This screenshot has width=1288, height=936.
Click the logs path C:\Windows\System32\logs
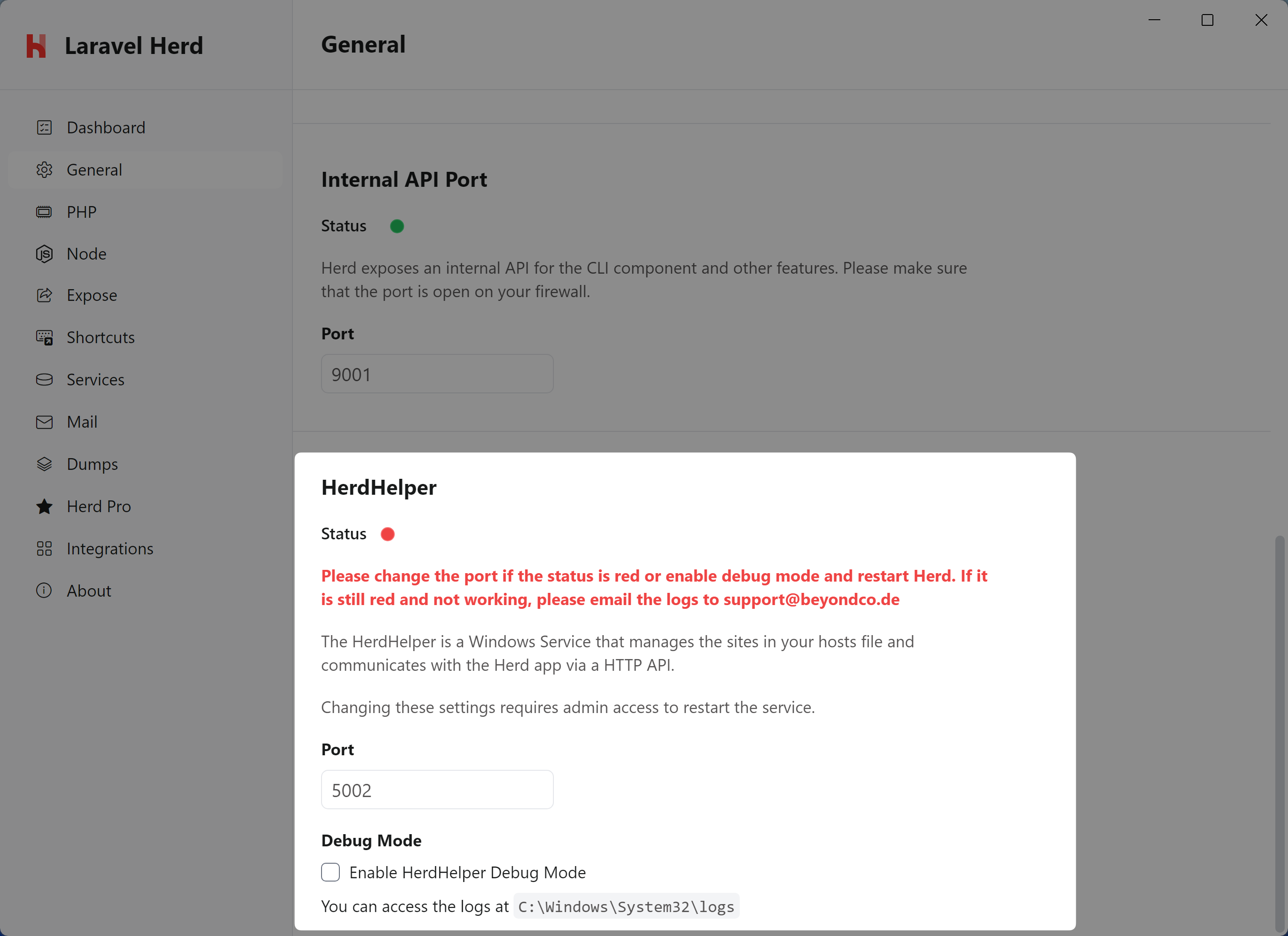point(626,906)
